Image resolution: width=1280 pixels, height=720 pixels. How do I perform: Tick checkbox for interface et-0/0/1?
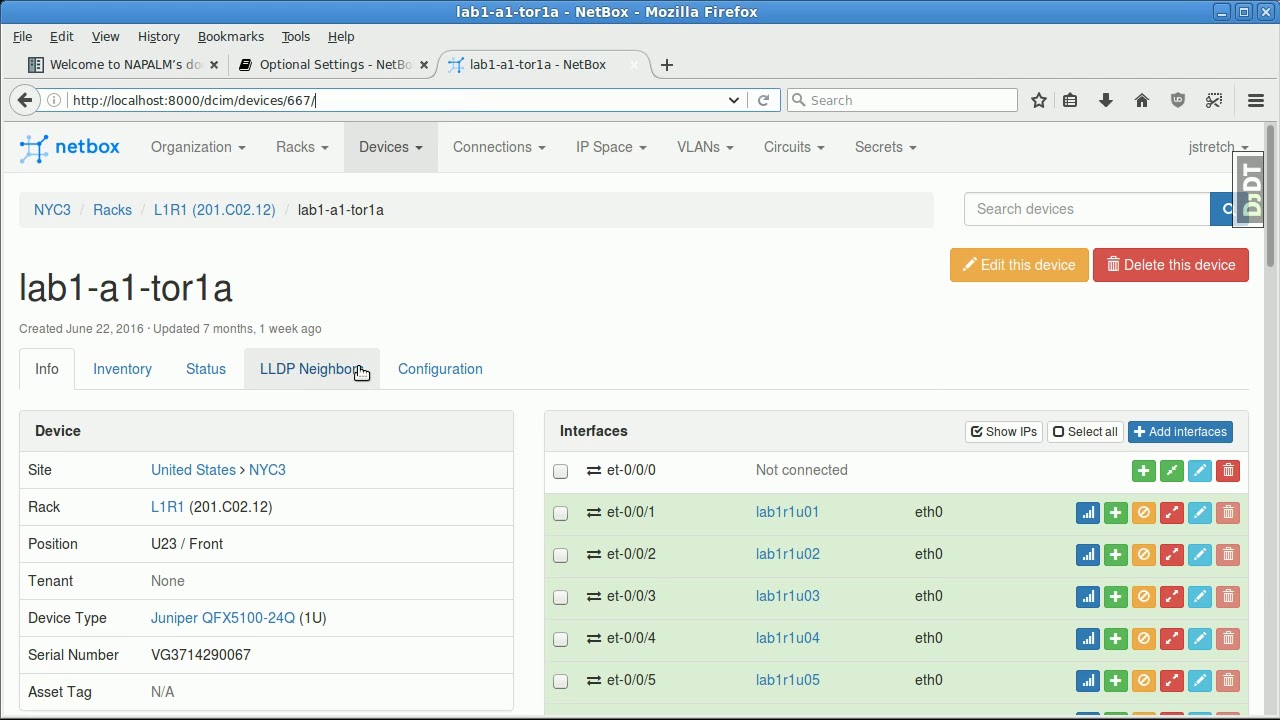tap(560, 513)
